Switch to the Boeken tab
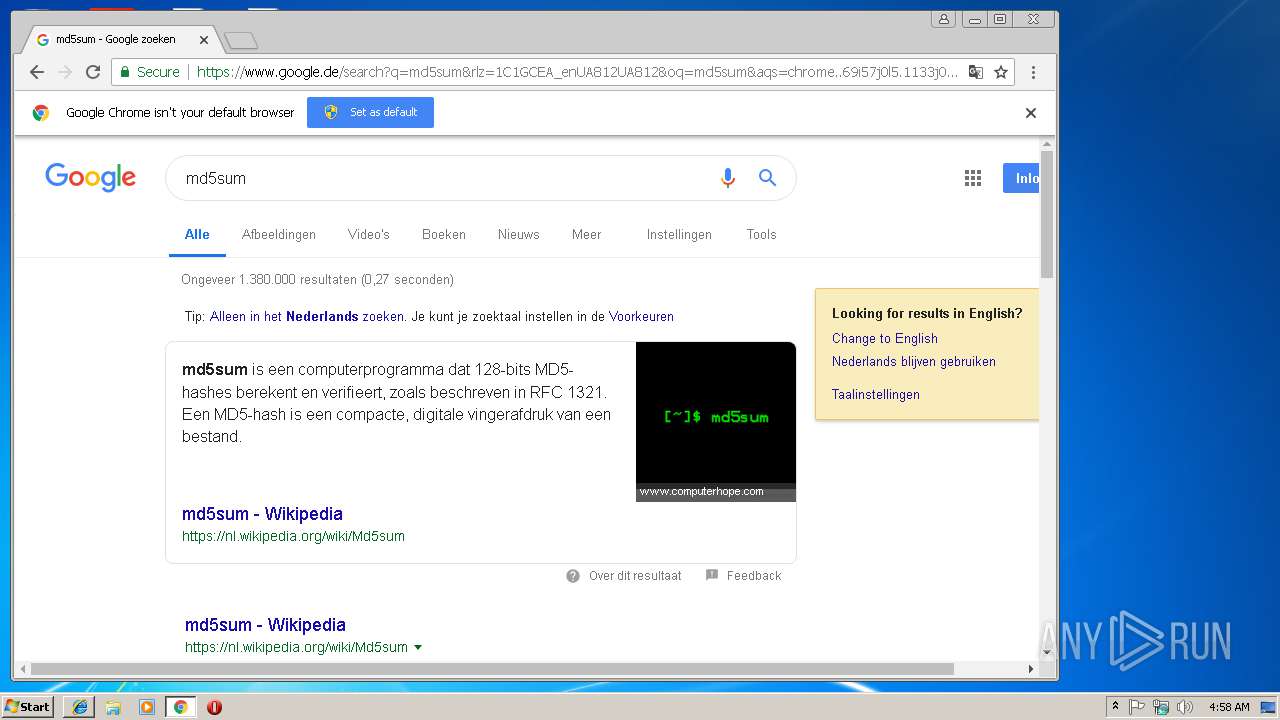 click(x=444, y=234)
